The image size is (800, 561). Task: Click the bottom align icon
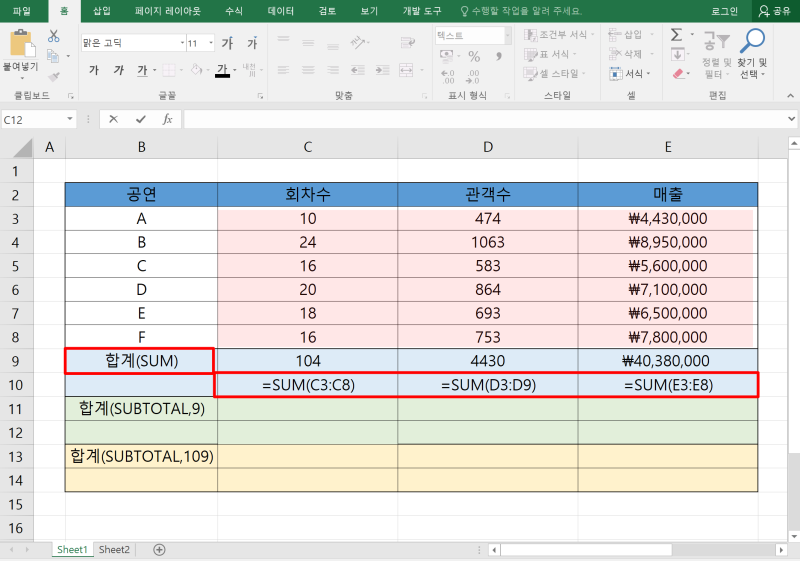[x=333, y=45]
